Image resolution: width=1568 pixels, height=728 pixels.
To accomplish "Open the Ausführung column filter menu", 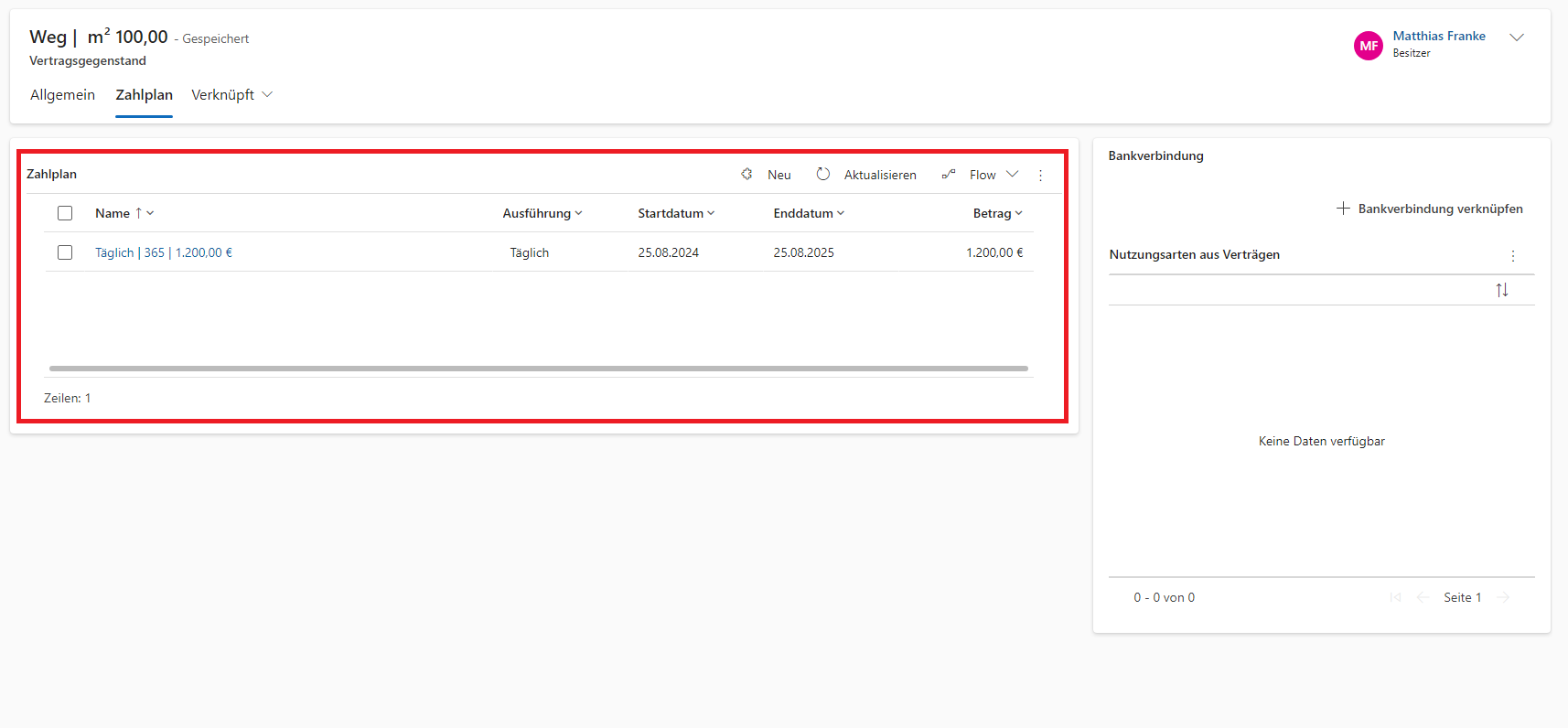I will 542,213.
